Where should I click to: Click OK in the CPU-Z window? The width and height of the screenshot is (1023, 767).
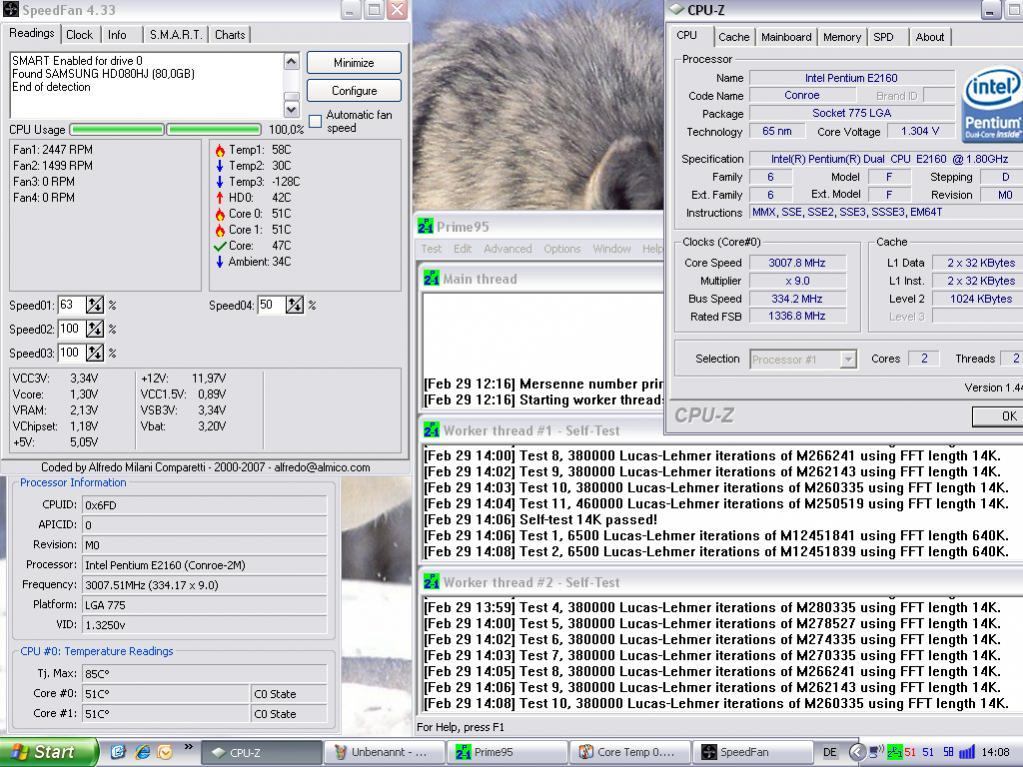998,416
